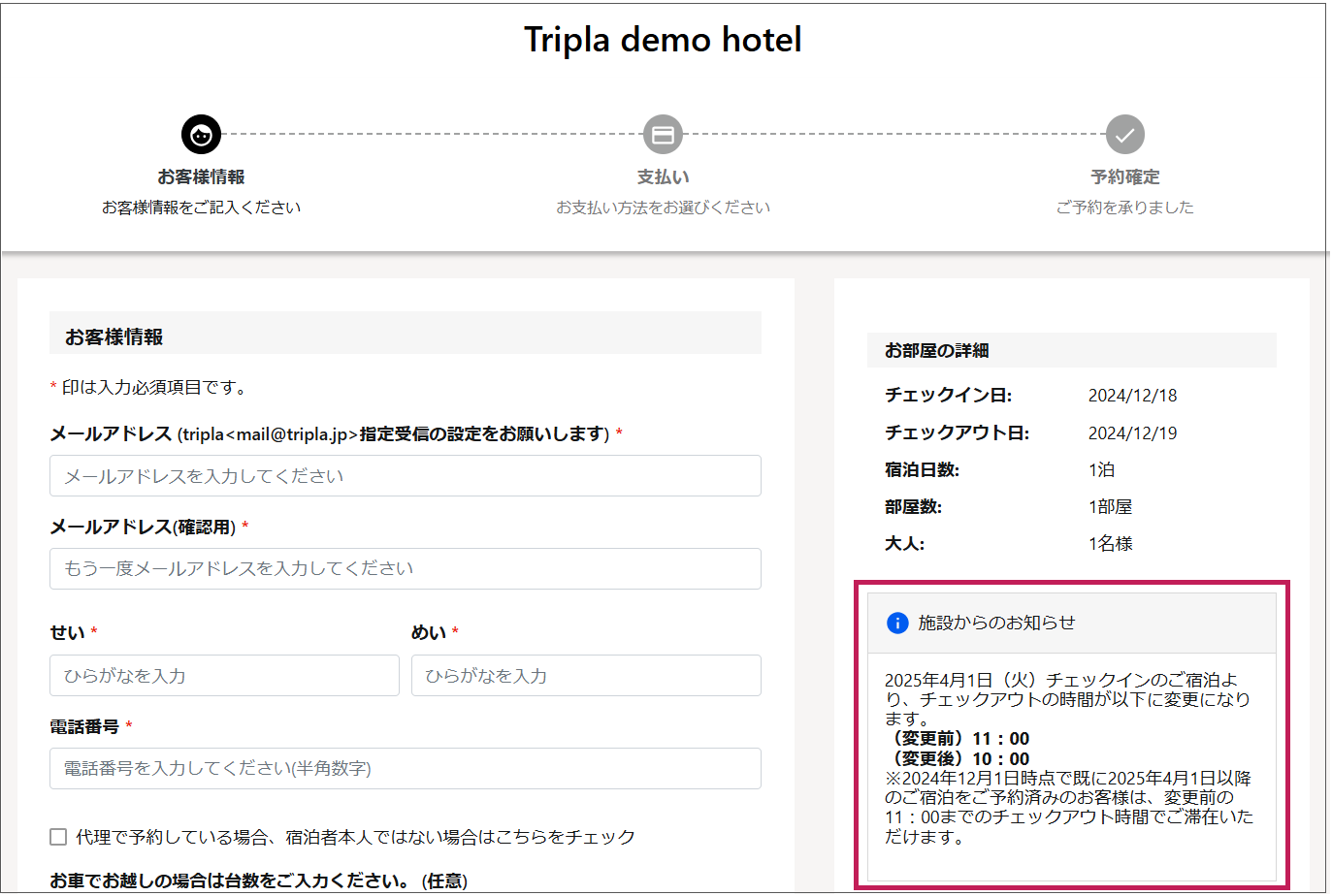Focus the メールアドレス input field
This screenshot has height=896, width=1332.
point(406,476)
